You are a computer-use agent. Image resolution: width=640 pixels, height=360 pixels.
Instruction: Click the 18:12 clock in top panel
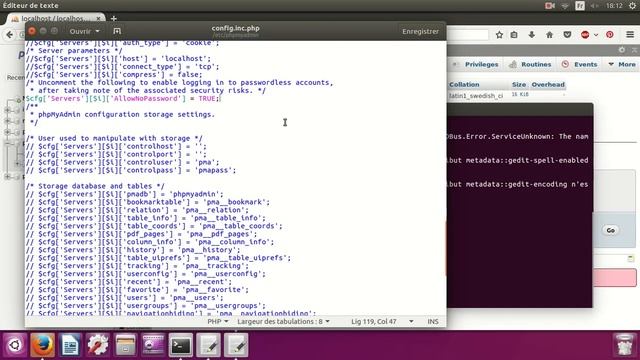(x=614, y=6)
